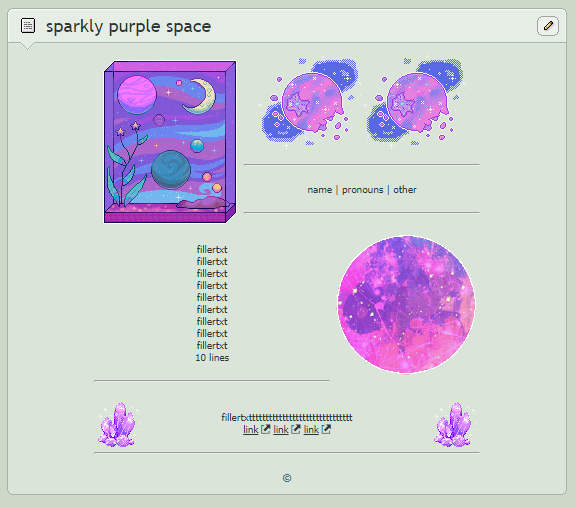Open the second link
The width and height of the screenshot is (576, 508).
[281, 429]
